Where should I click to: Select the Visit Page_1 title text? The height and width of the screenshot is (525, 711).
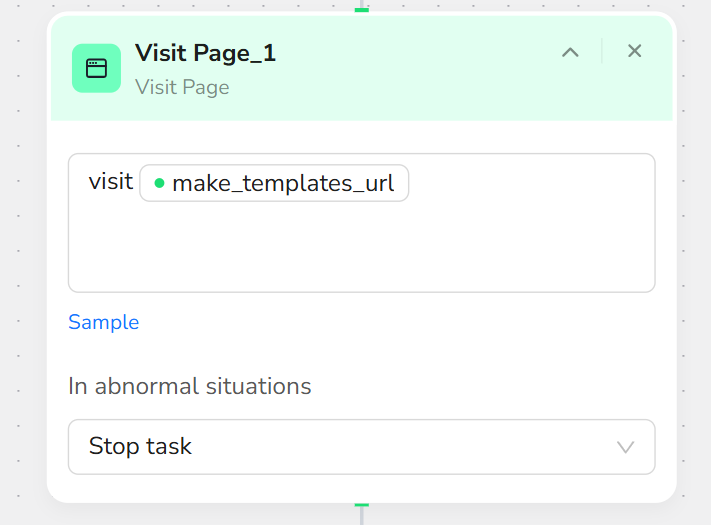205,53
